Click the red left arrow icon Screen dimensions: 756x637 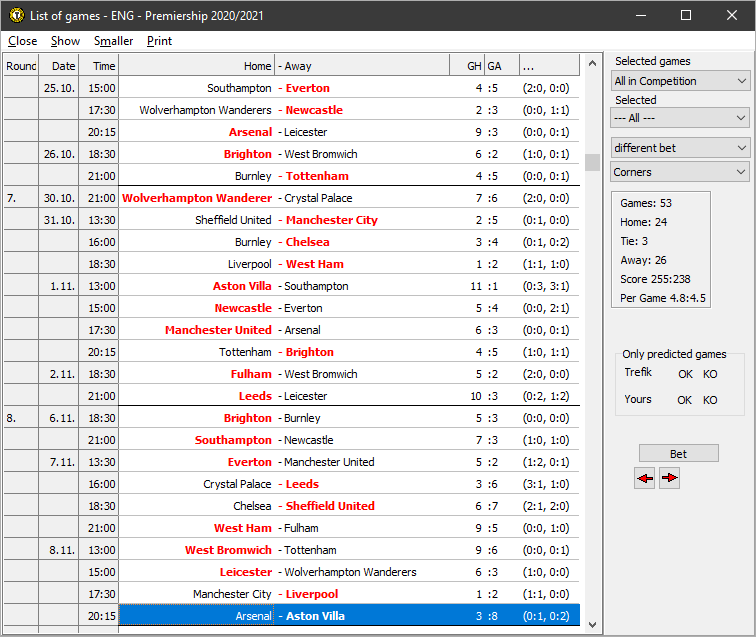(x=645, y=479)
